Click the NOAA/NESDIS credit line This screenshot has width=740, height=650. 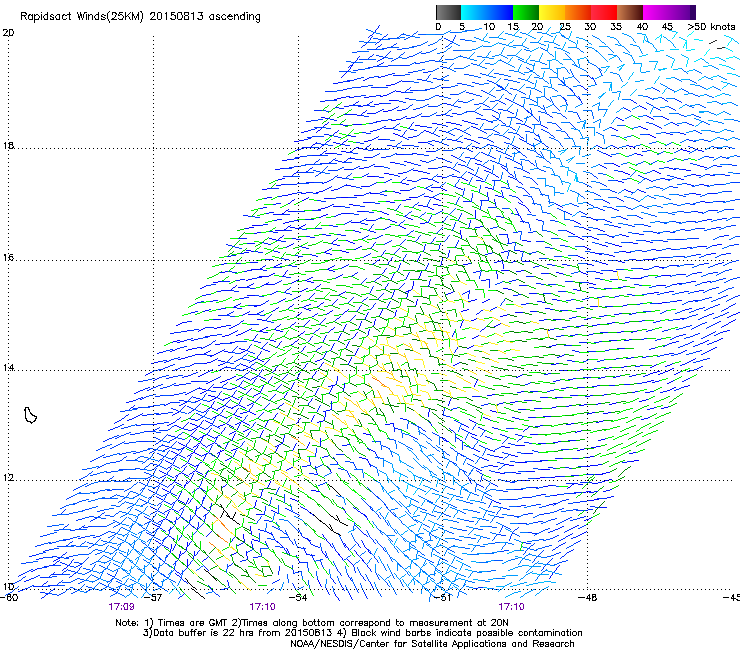pos(432,644)
